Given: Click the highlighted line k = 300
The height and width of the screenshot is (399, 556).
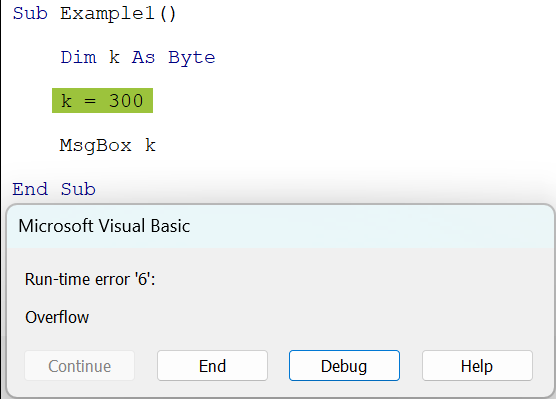Looking at the screenshot, I should (x=102, y=101).
